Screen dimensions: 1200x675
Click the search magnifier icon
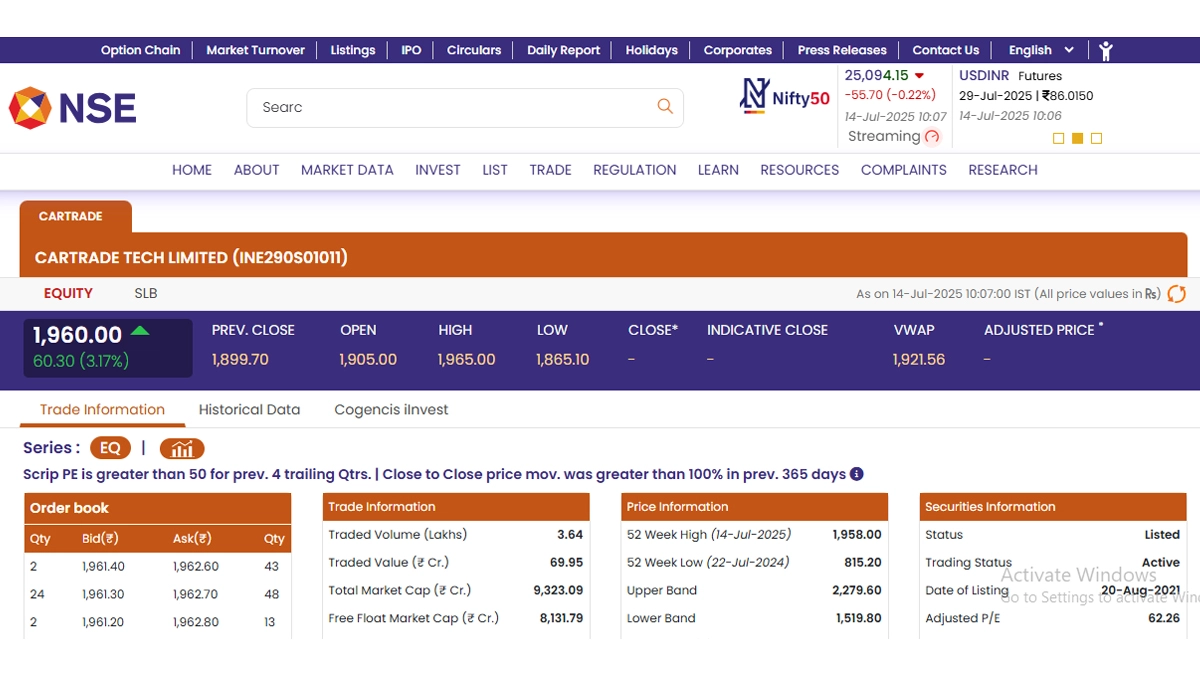click(x=665, y=107)
